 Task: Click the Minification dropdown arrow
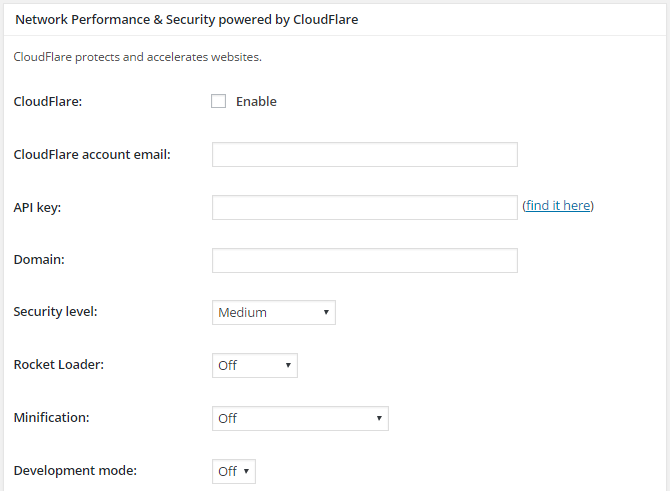coord(379,418)
